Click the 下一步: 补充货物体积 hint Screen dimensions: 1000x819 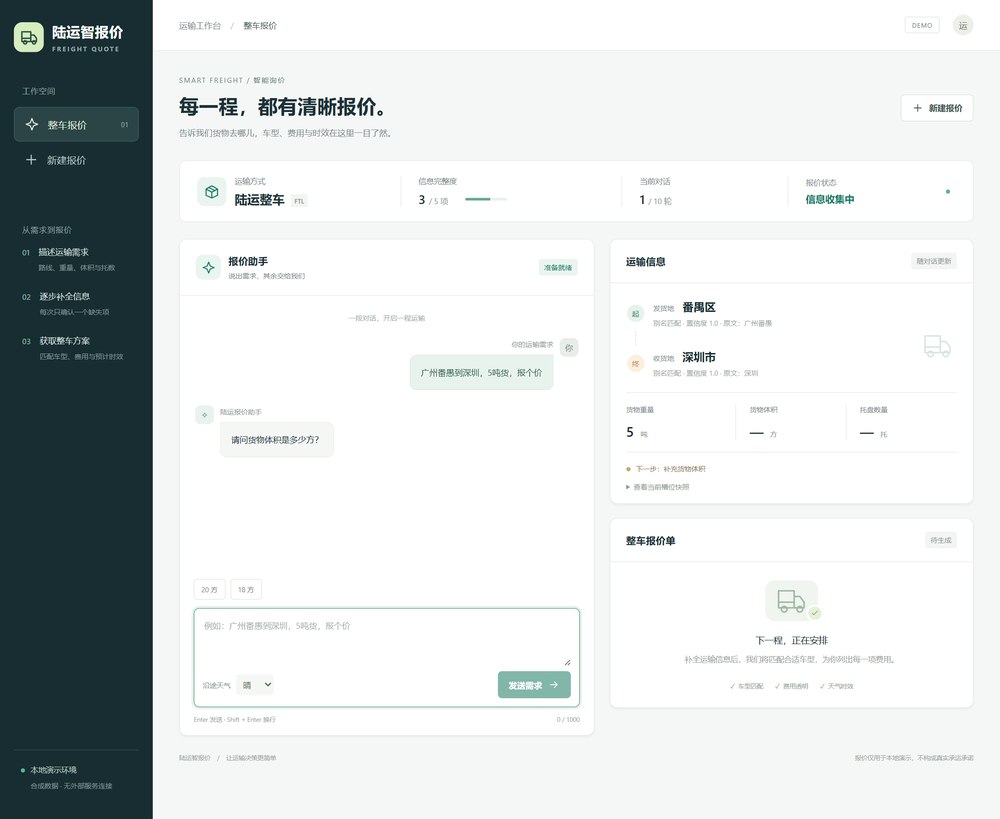666,469
